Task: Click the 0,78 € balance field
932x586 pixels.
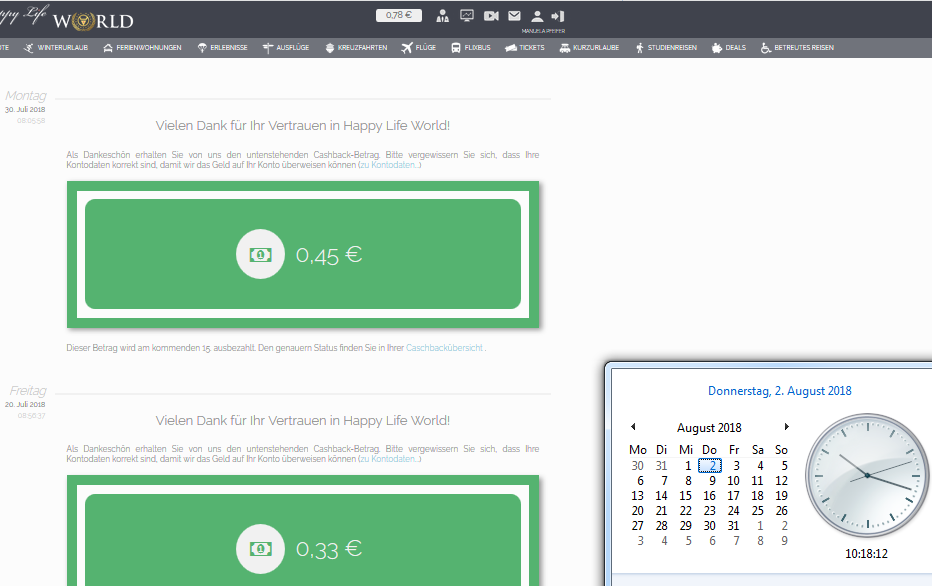Action: pyautogui.click(x=399, y=16)
